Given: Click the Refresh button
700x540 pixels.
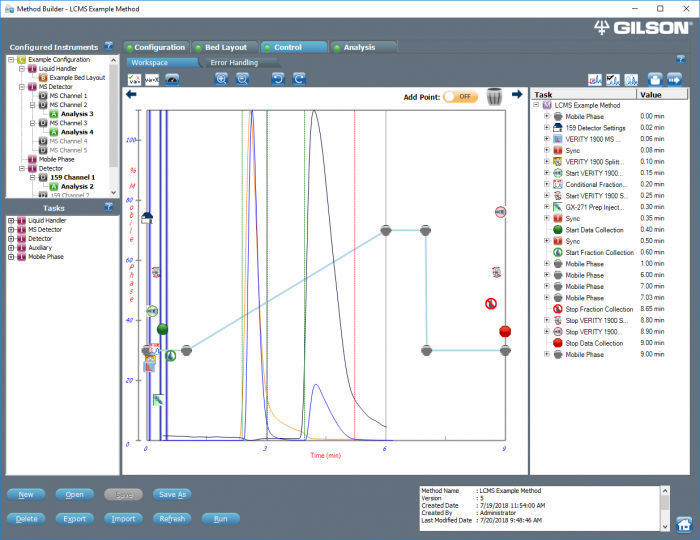Looking at the screenshot, I should [x=172, y=519].
